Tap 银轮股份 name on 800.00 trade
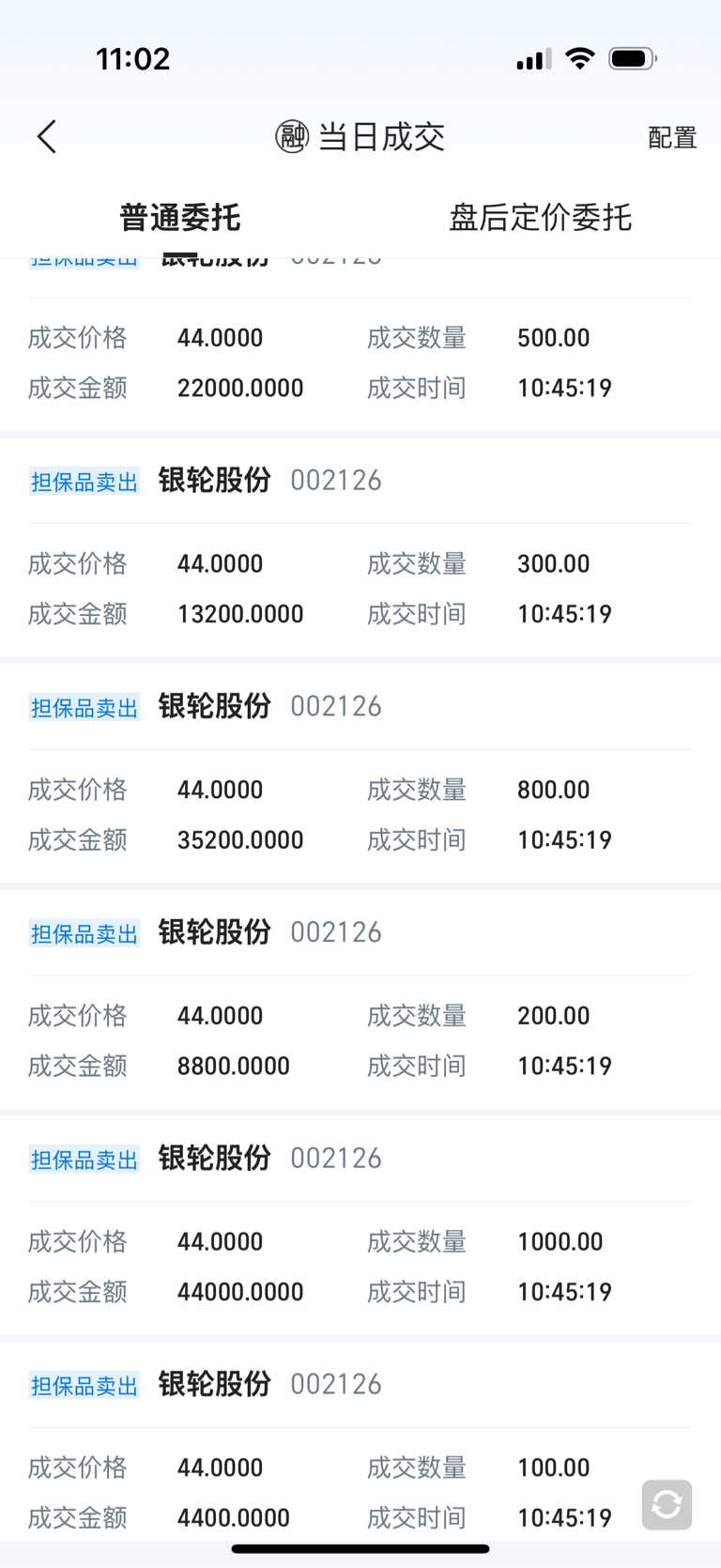Image resolution: width=721 pixels, height=1568 pixels. (x=214, y=706)
